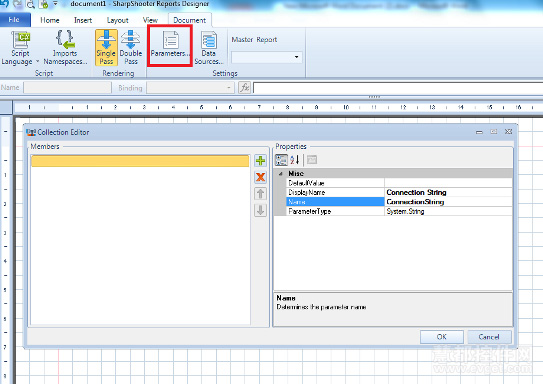This screenshot has width=543, height=384.
Task: Switch to the Home tab
Action: [50, 20]
